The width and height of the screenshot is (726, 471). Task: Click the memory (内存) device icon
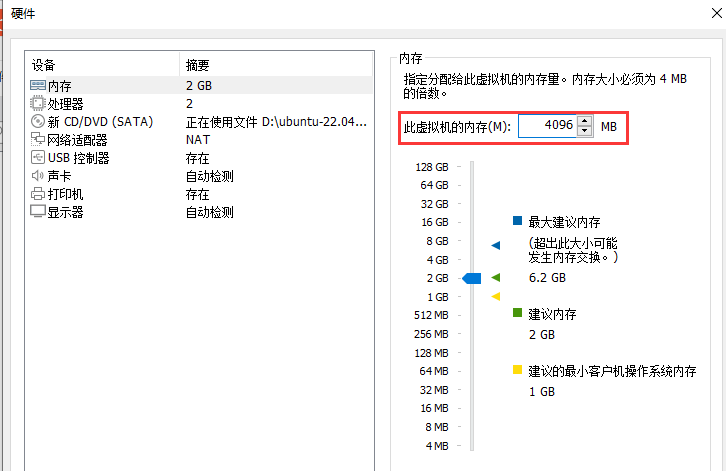click(x=38, y=85)
